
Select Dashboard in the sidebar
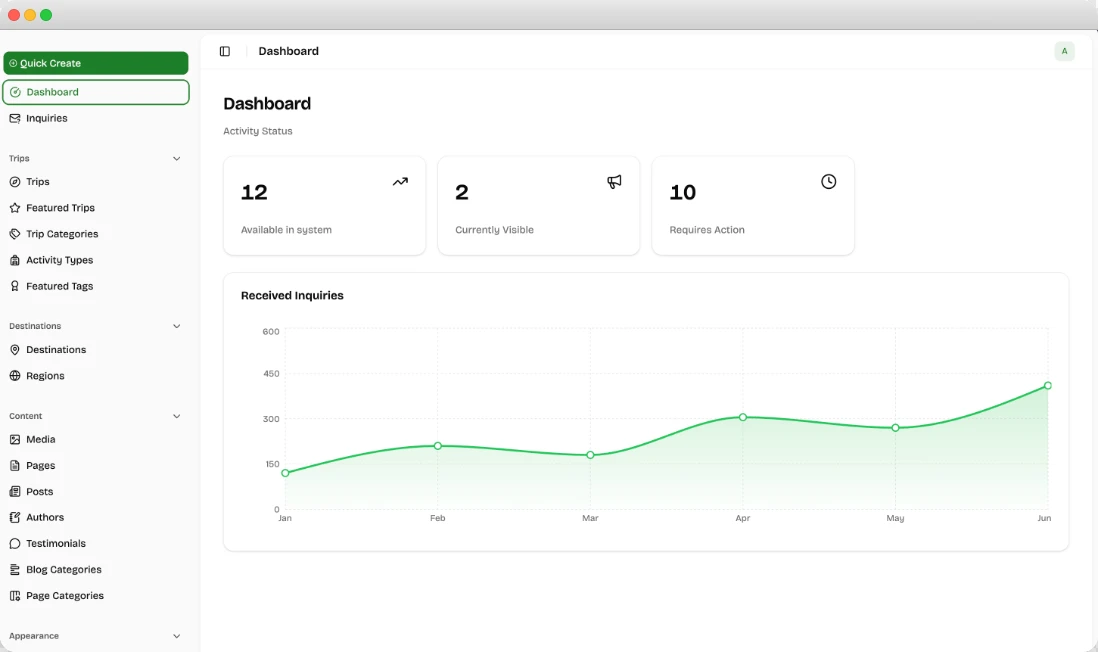[x=96, y=92]
